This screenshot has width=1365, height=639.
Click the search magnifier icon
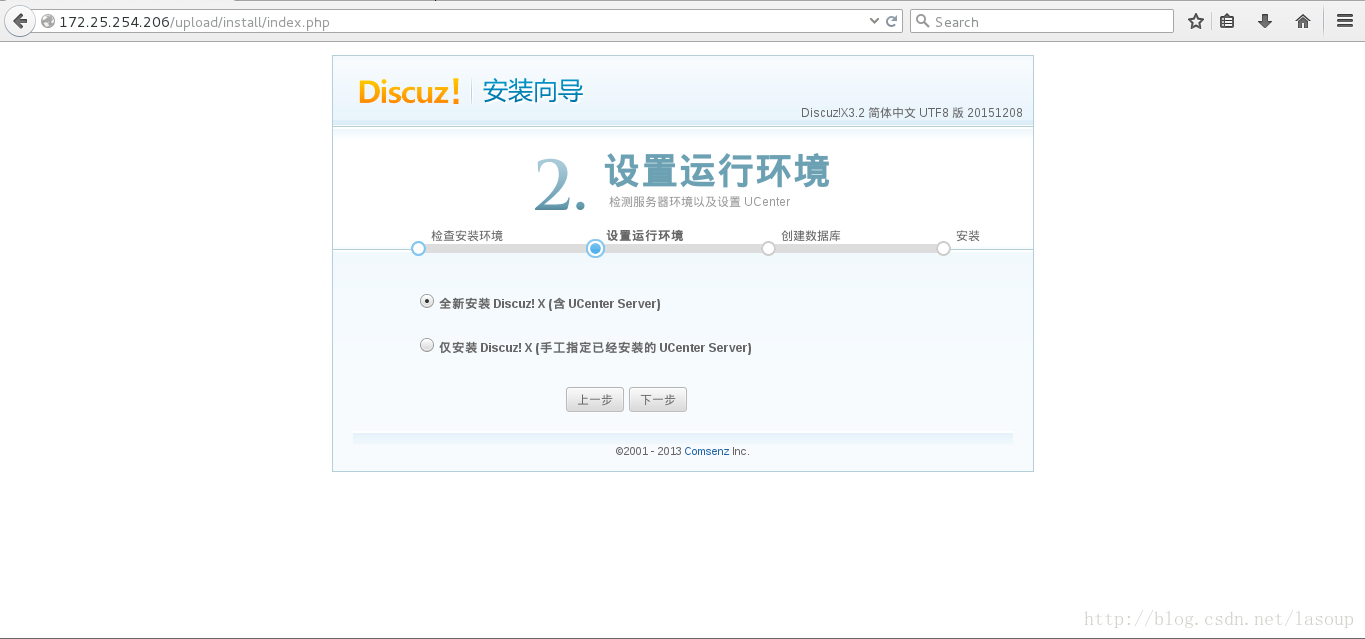coord(923,21)
